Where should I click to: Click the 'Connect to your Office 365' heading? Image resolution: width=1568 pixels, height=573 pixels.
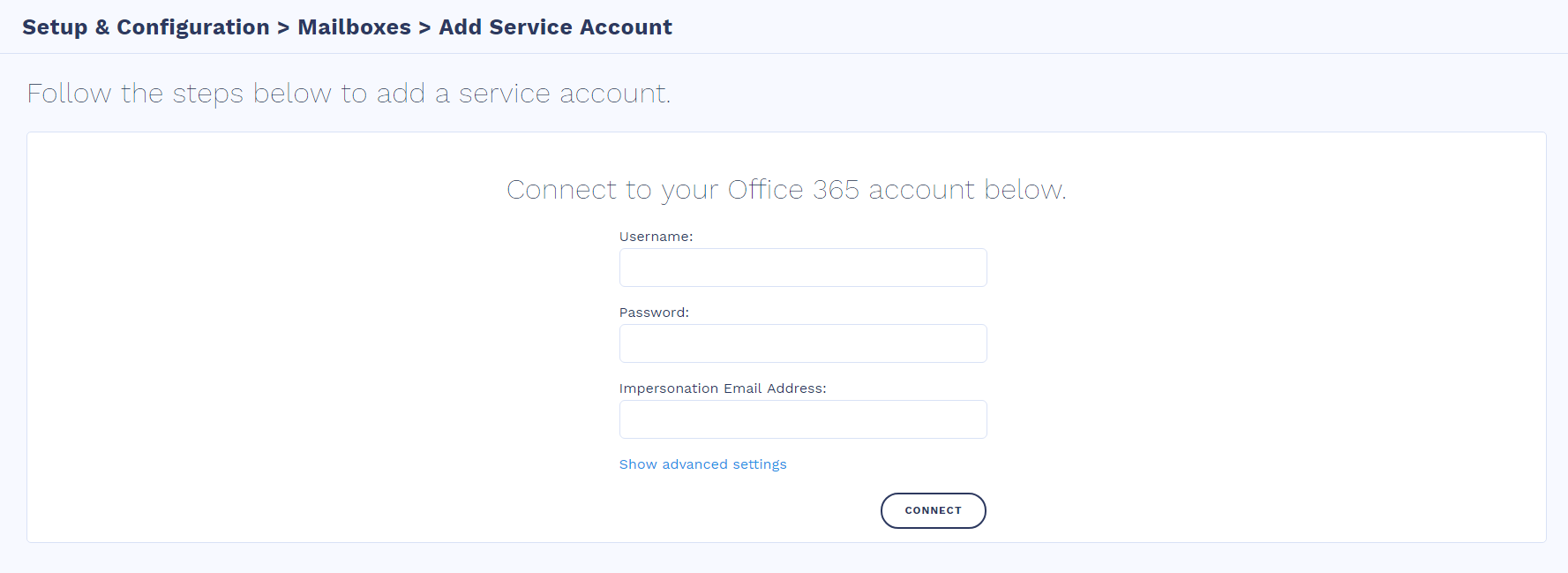[x=786, y=190]
